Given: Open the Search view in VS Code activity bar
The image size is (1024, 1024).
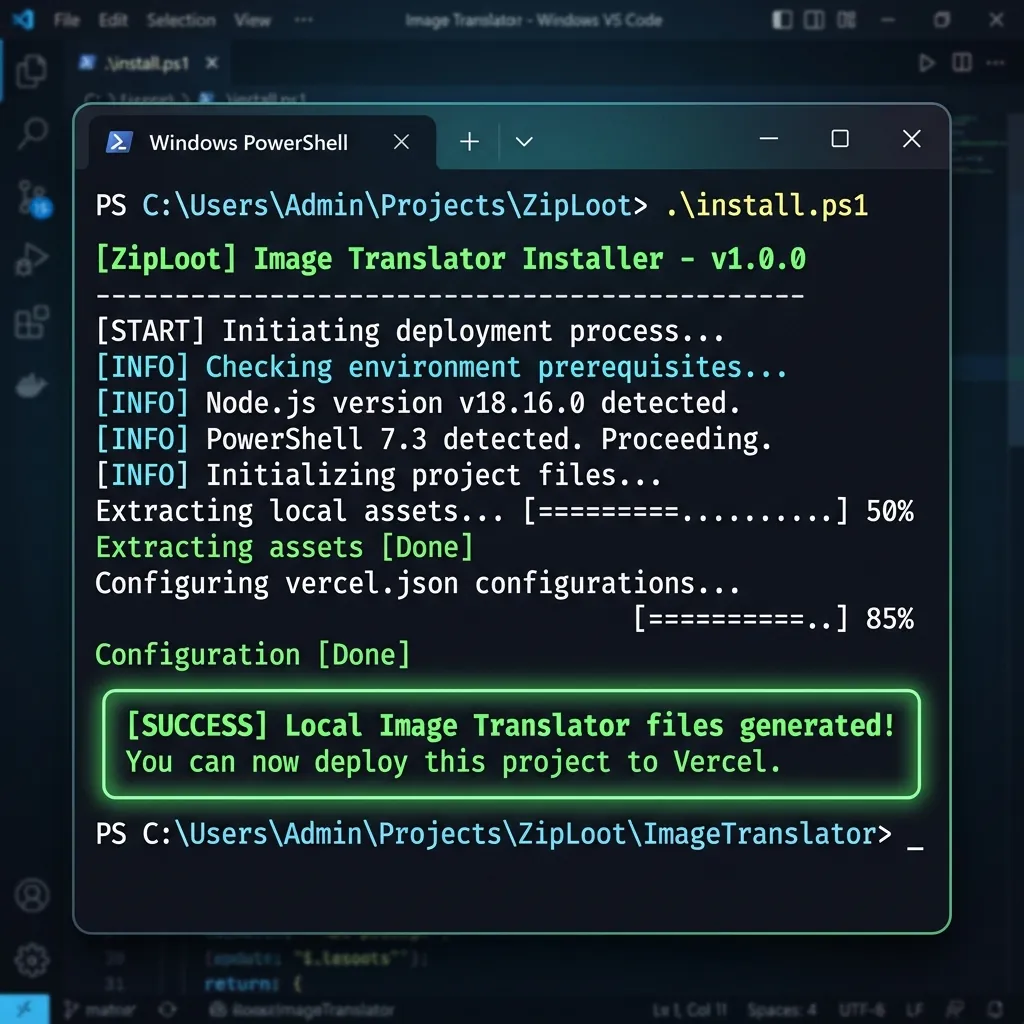Looking at the screenshot, I should click(x=31, y=133).
